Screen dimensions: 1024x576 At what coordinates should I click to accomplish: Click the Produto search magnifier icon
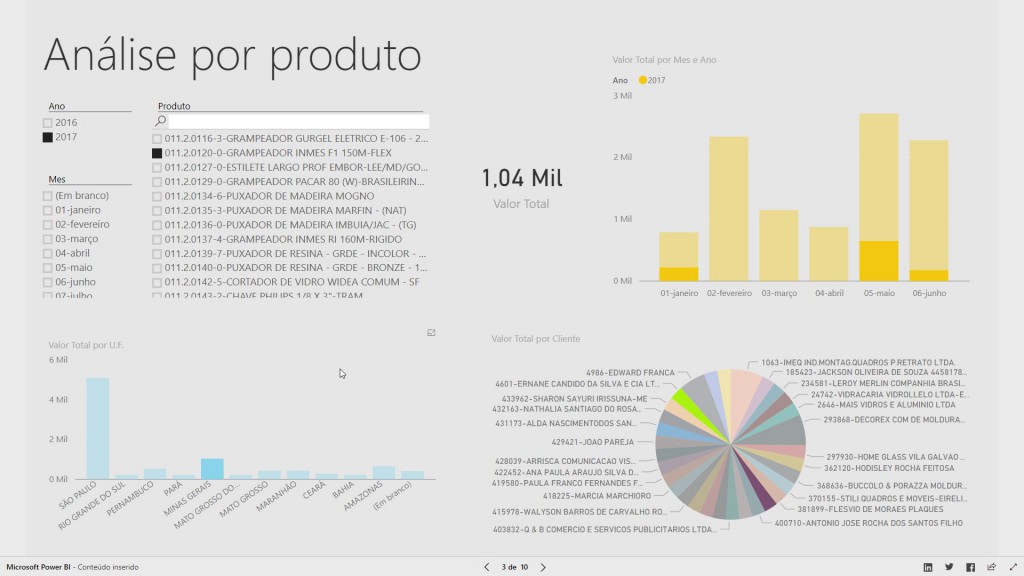click(x=160, y=121)
